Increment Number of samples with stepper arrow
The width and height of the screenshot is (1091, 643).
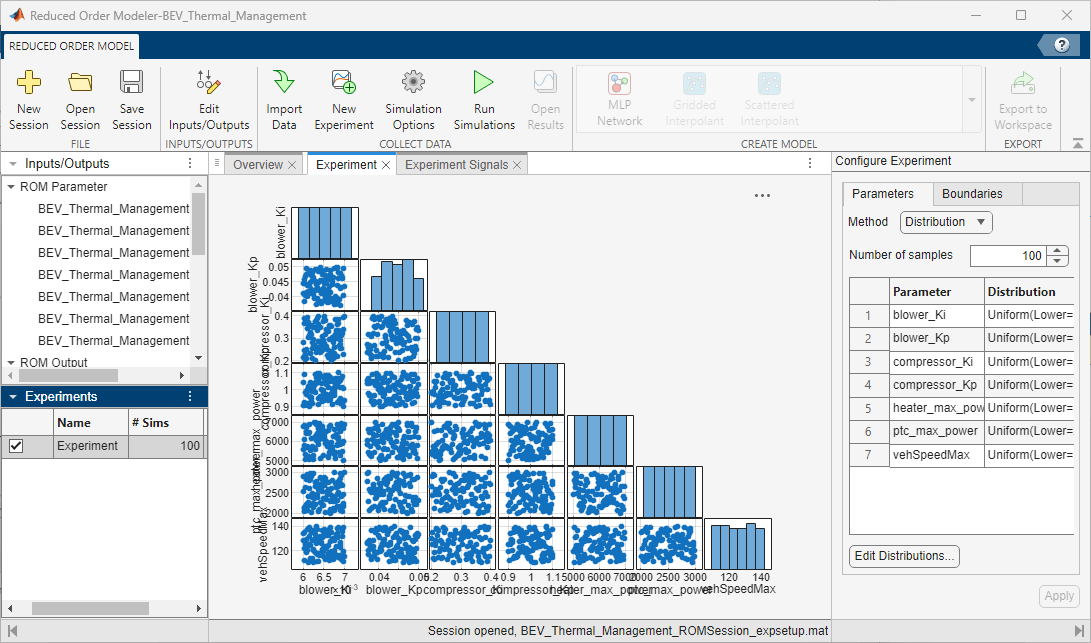1059,250
